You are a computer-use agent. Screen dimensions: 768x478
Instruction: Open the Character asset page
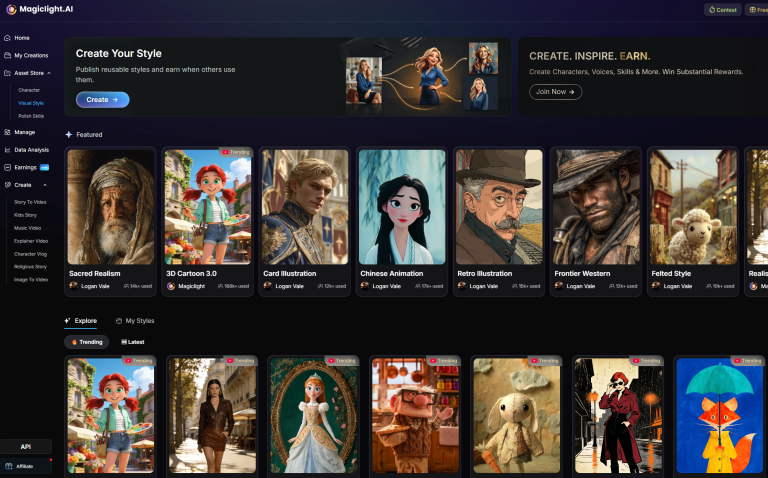coord(29,90)
